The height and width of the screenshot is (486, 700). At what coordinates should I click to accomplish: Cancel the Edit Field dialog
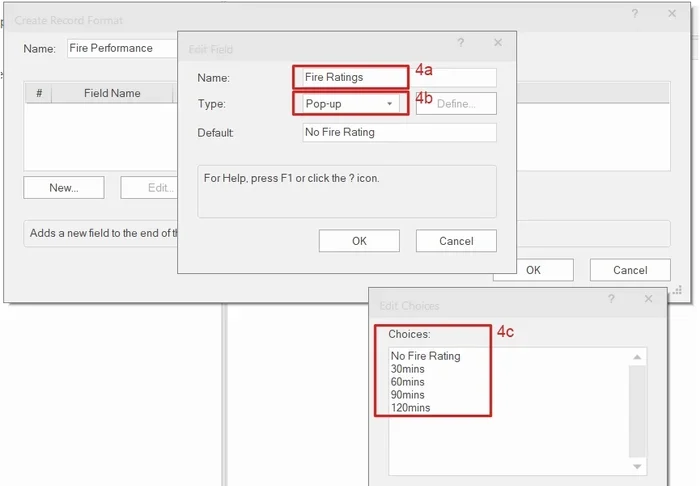coord(456,241)
